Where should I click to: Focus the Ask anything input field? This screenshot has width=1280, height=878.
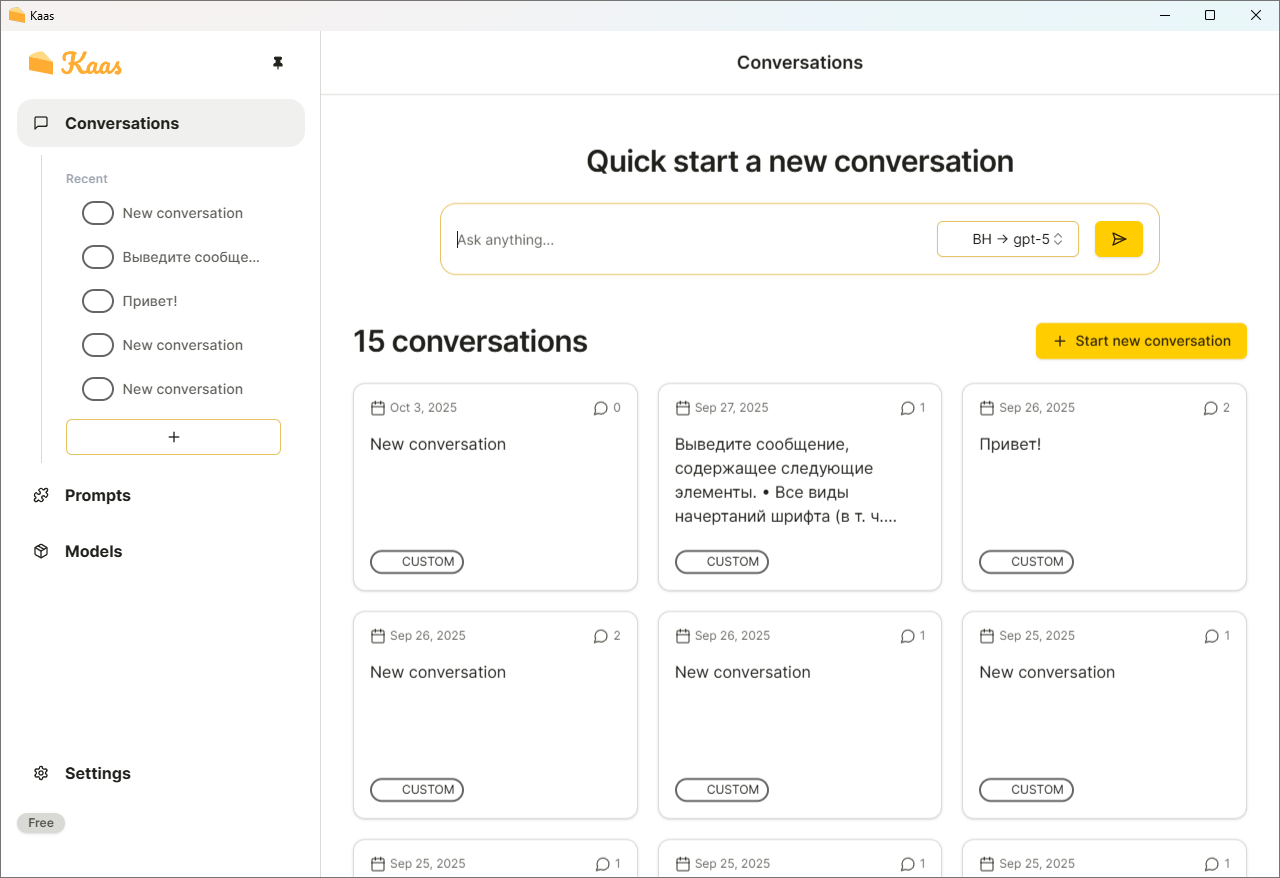pyautogui.click(x=690, y=240)
